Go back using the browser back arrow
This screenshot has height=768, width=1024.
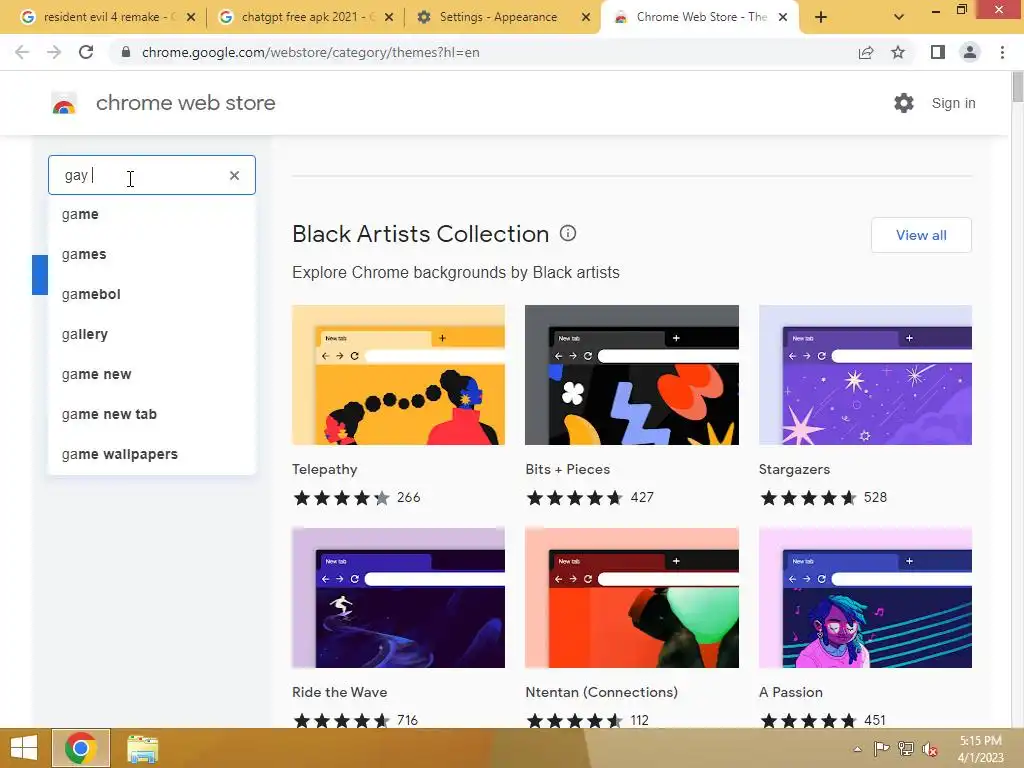point(22,52)
